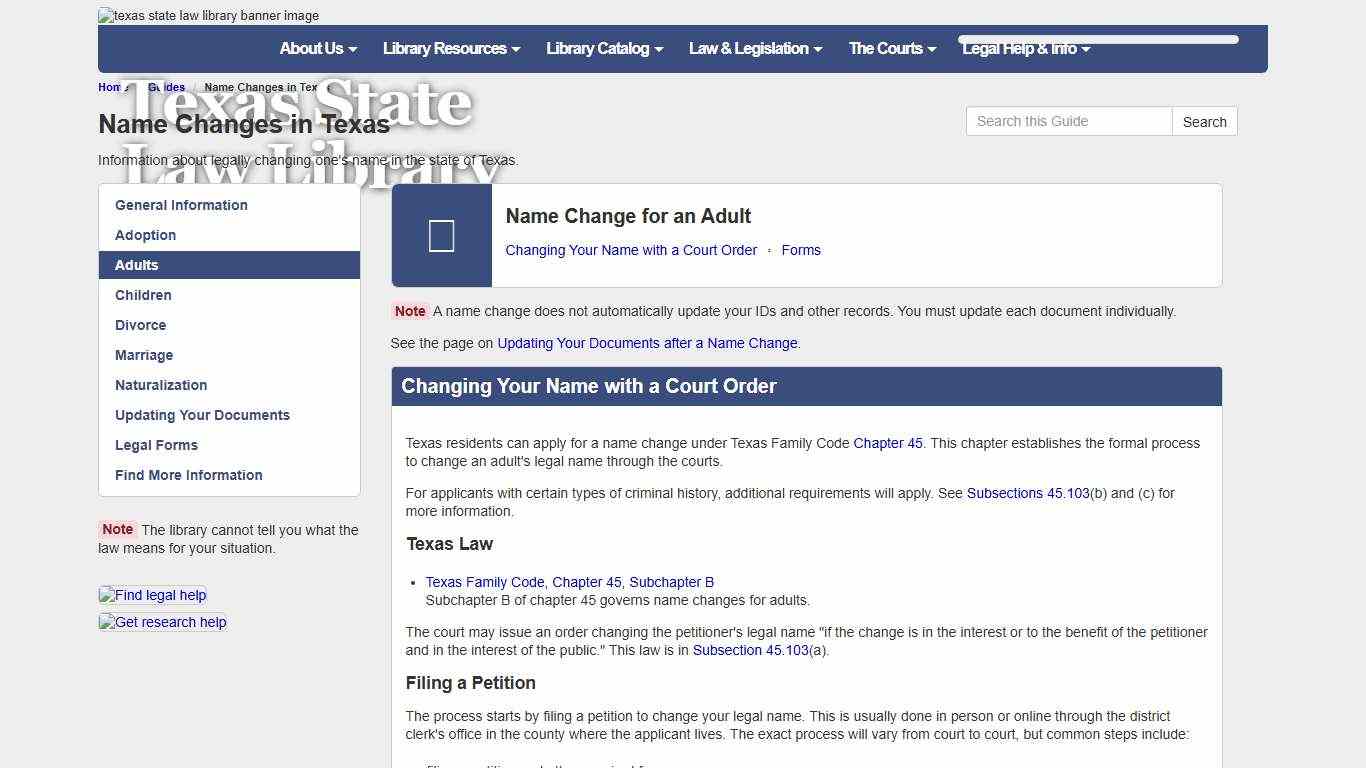The image size is (1366, 768).
Task: Open the About Us menu
Action: tap(317, 48)
